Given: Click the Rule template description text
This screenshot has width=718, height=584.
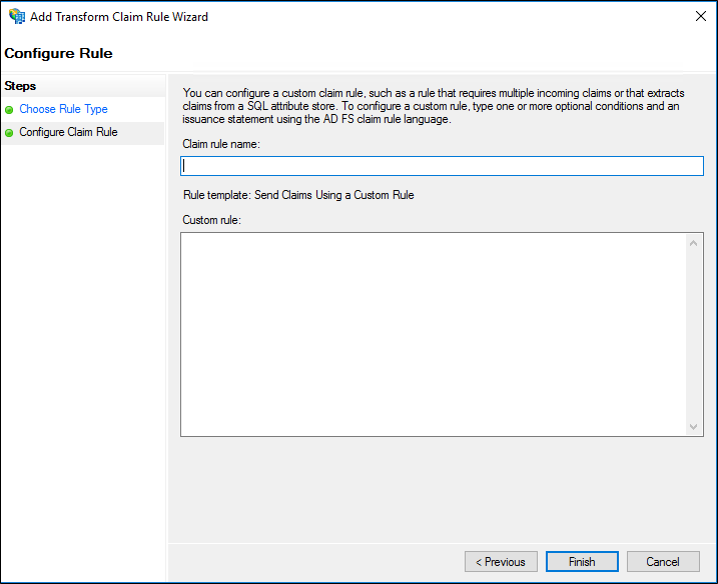Looking at the screenshot, I should (x=298, y=195).
